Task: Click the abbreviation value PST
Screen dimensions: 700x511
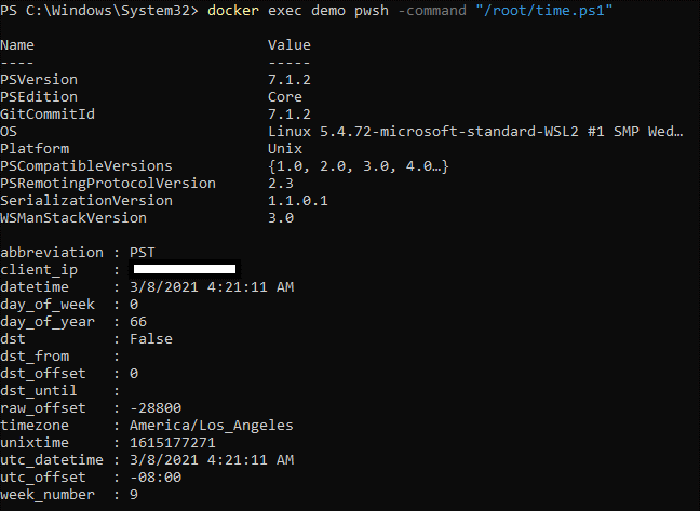Action: tap(143, 252)
